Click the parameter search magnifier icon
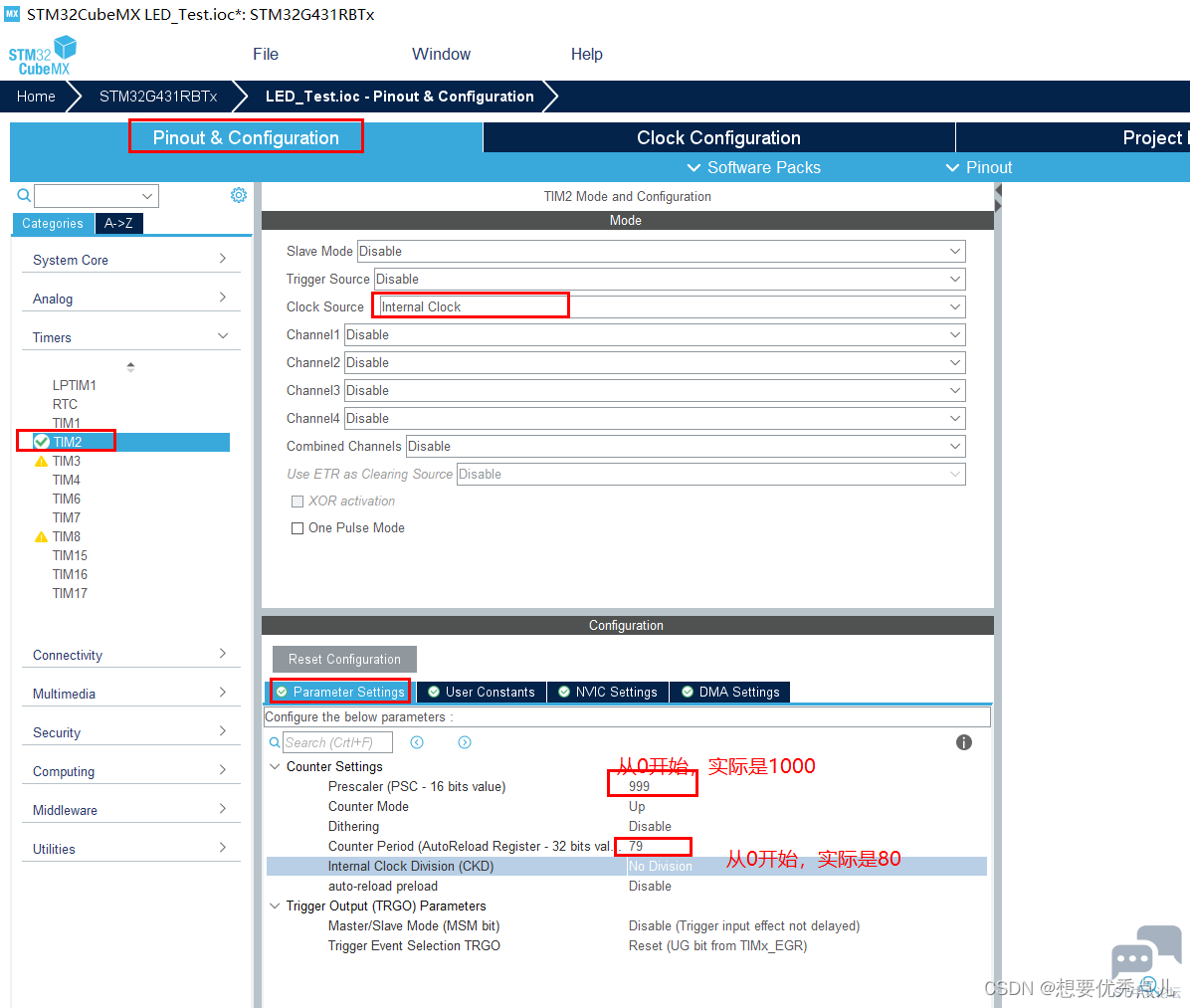This screenshot has width=1190, height=1008. (x=275, y=742)
